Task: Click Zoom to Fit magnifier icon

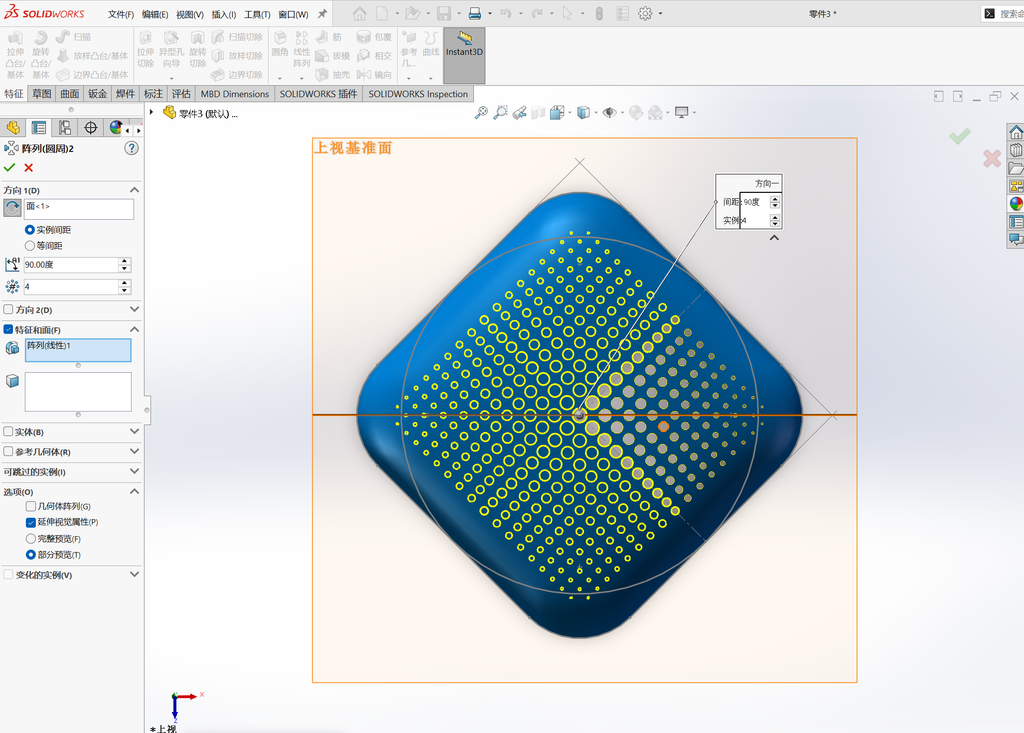Action: coord(481,112)
